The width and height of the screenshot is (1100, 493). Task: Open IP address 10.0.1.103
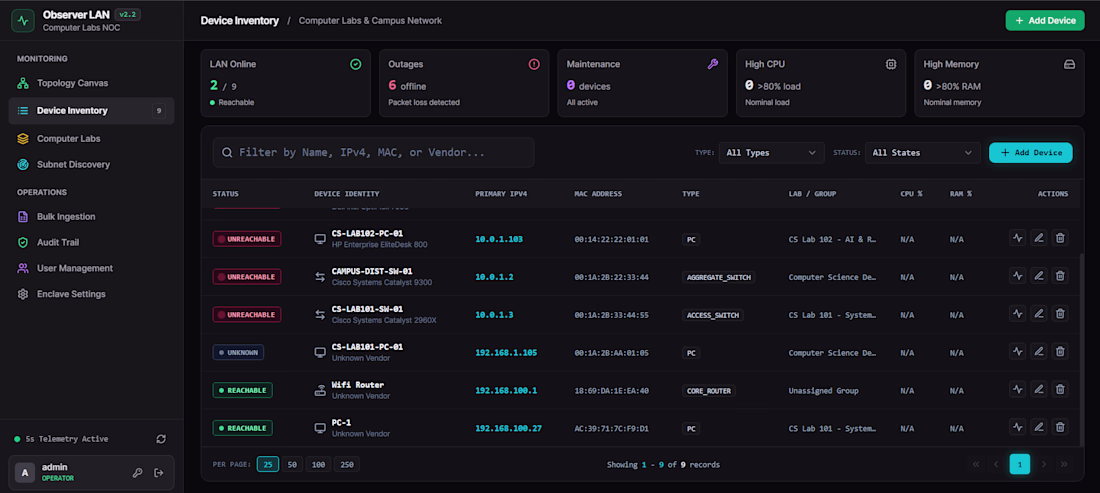click(x=499, y=238)
